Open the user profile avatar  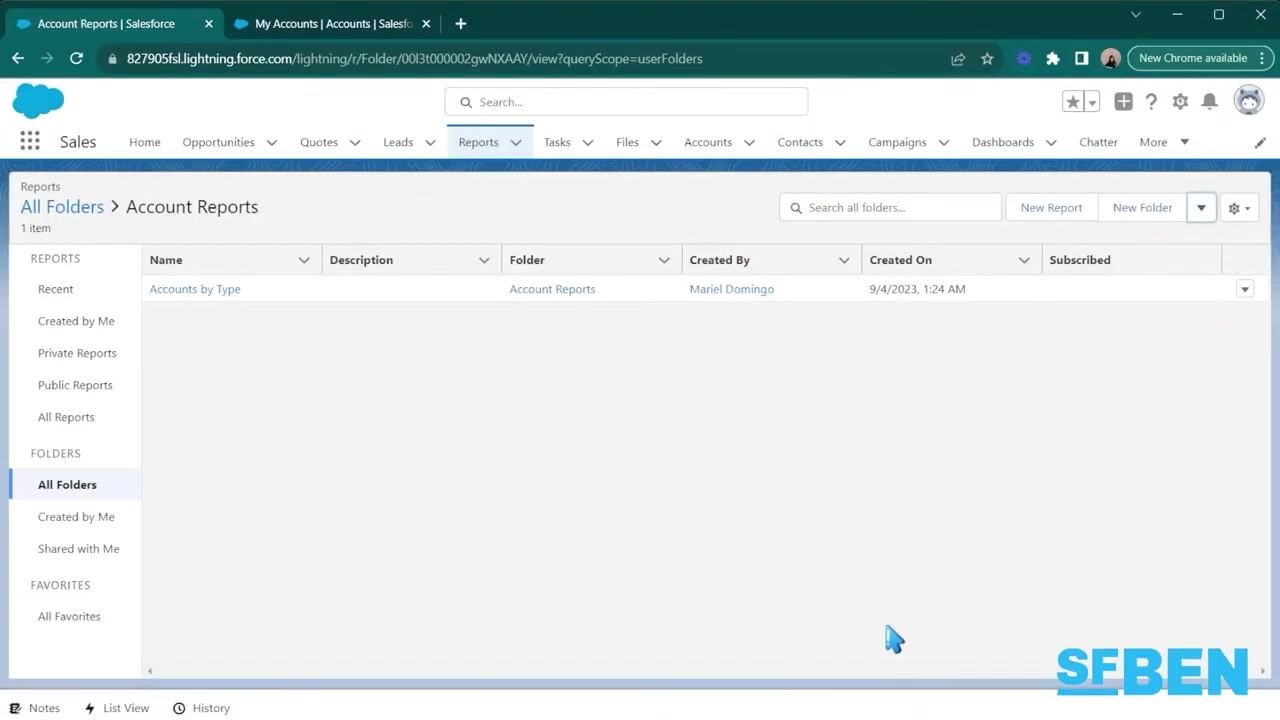coord(1248,101)
